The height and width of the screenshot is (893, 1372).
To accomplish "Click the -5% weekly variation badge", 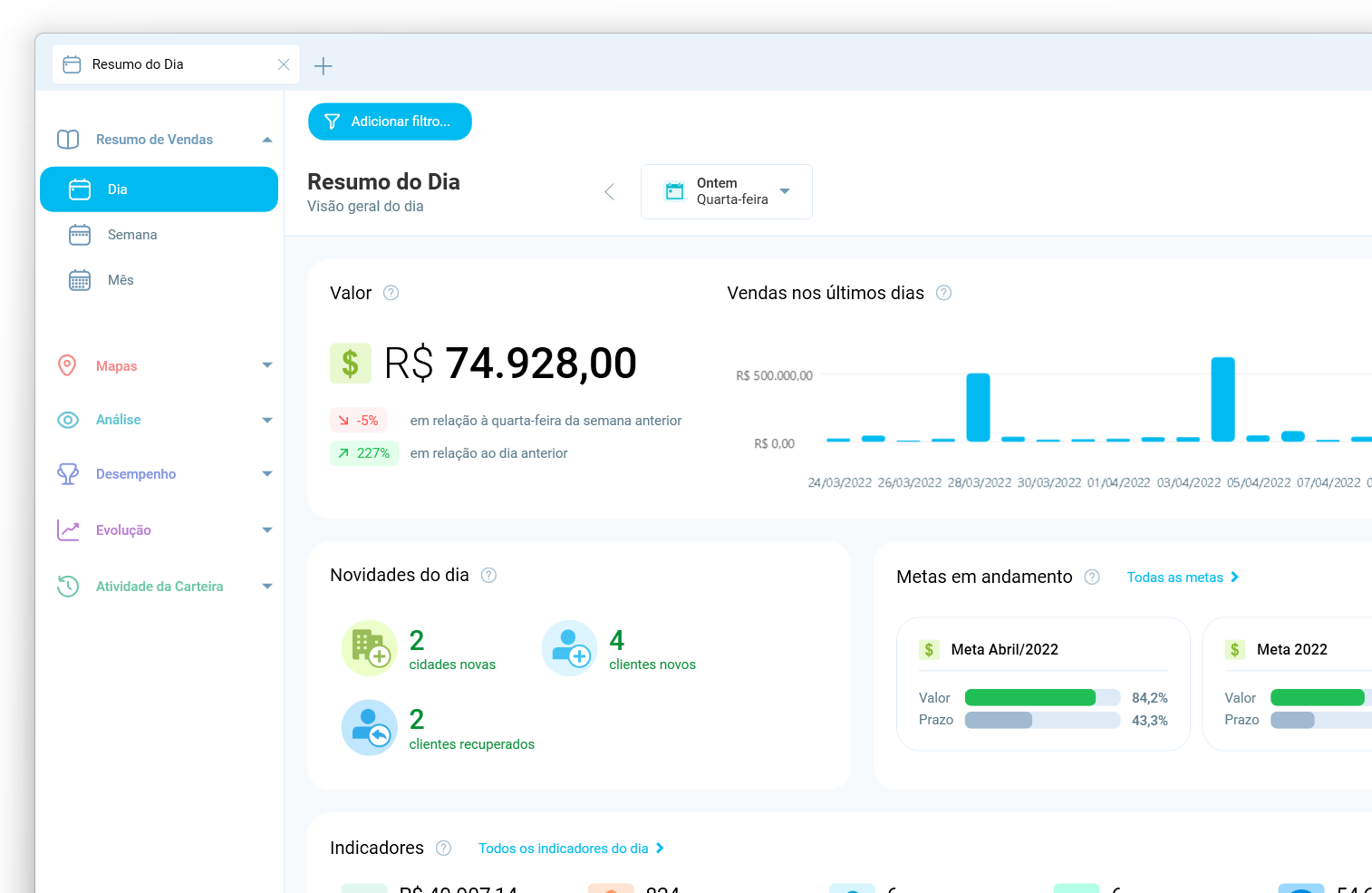I will pyautogui.click(x=359, y=421).
